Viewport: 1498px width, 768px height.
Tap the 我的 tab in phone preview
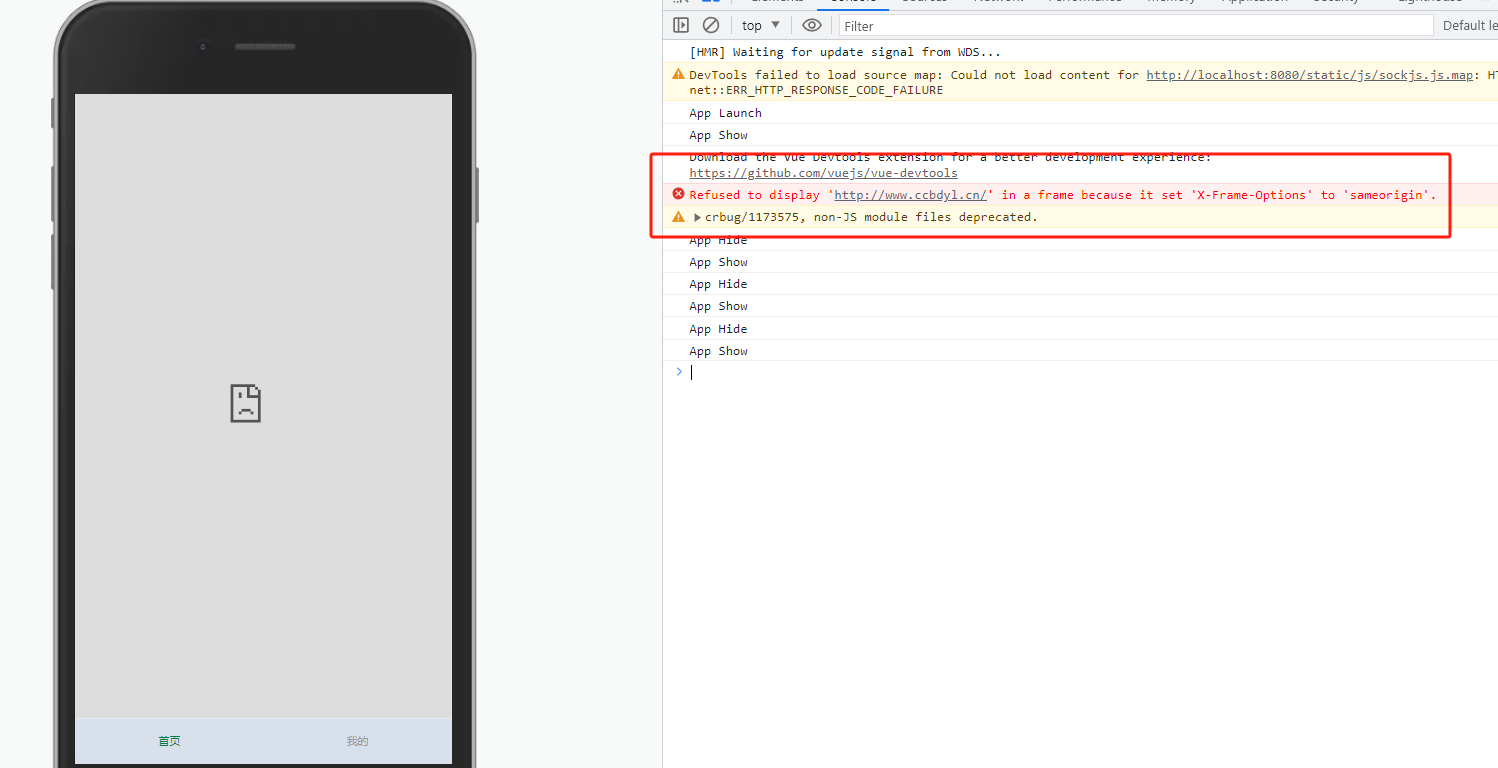(357, 741)
